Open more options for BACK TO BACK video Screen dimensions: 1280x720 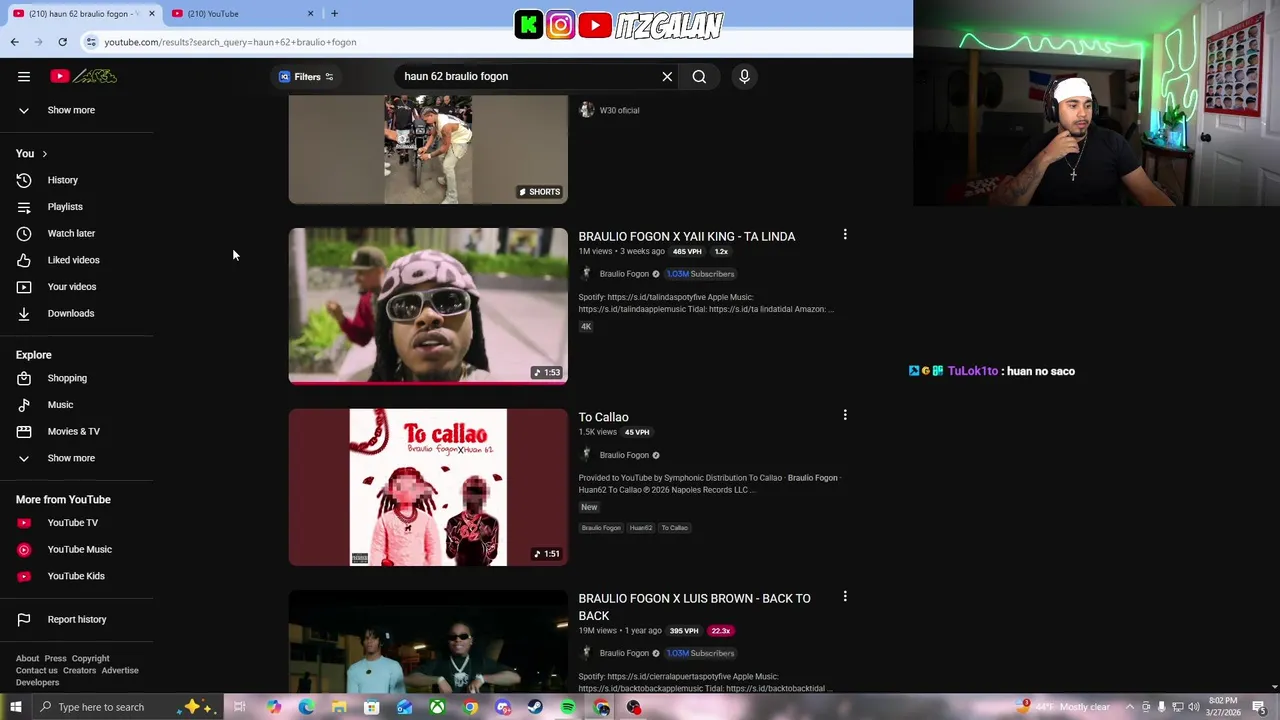pos(845,597)
